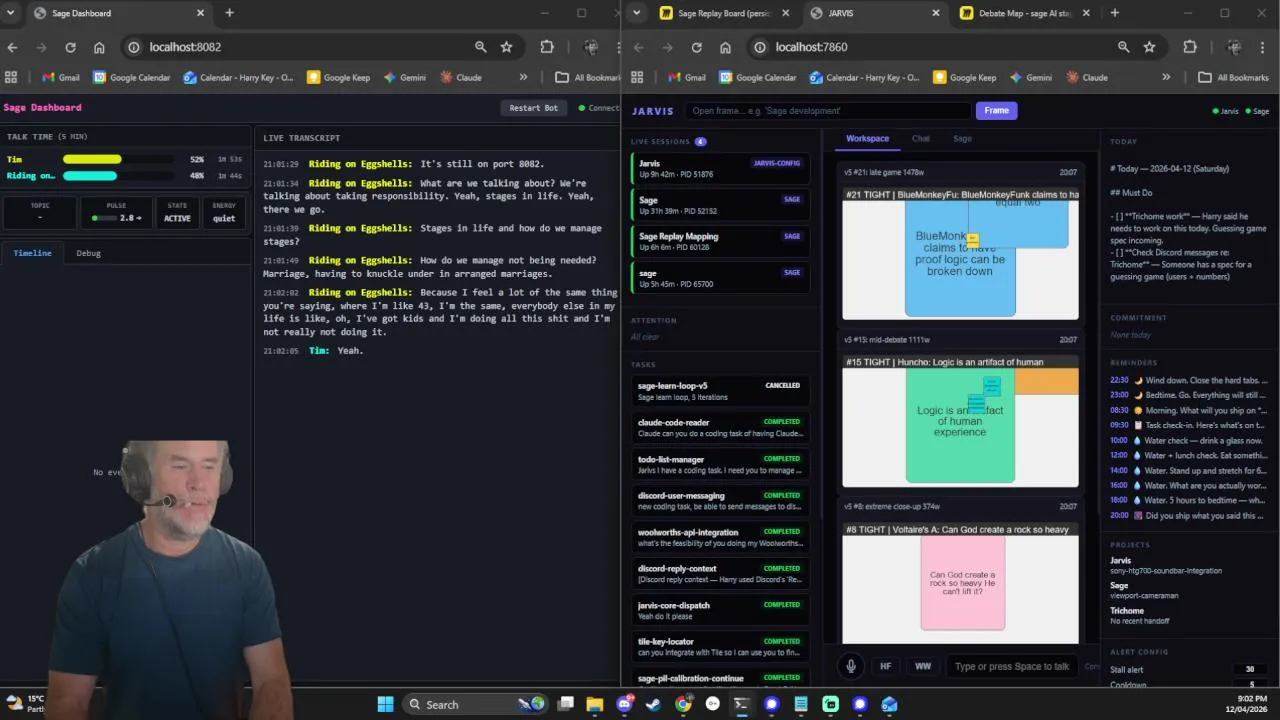1280x720 pixels.
Task: Open Gmail bookmark in JARVIS browser
Action: pos(687,77)
